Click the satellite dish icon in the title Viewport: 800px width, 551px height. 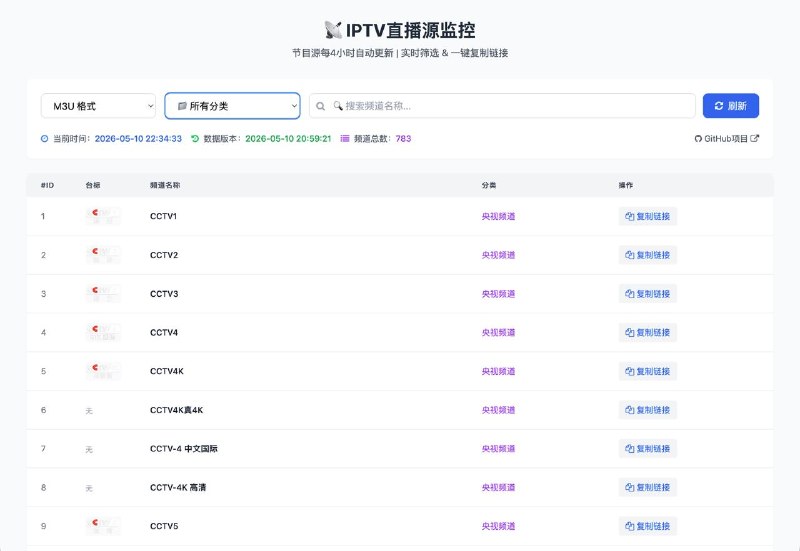point(333,30)
